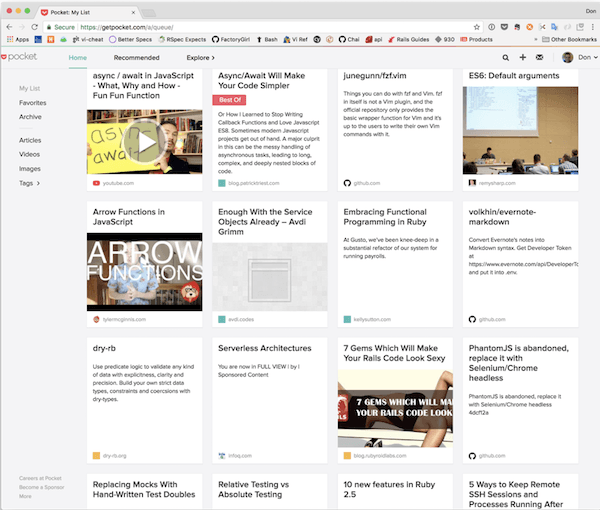
Task: Filter by Videos in sidebar
Action: (x=29, y=154)
